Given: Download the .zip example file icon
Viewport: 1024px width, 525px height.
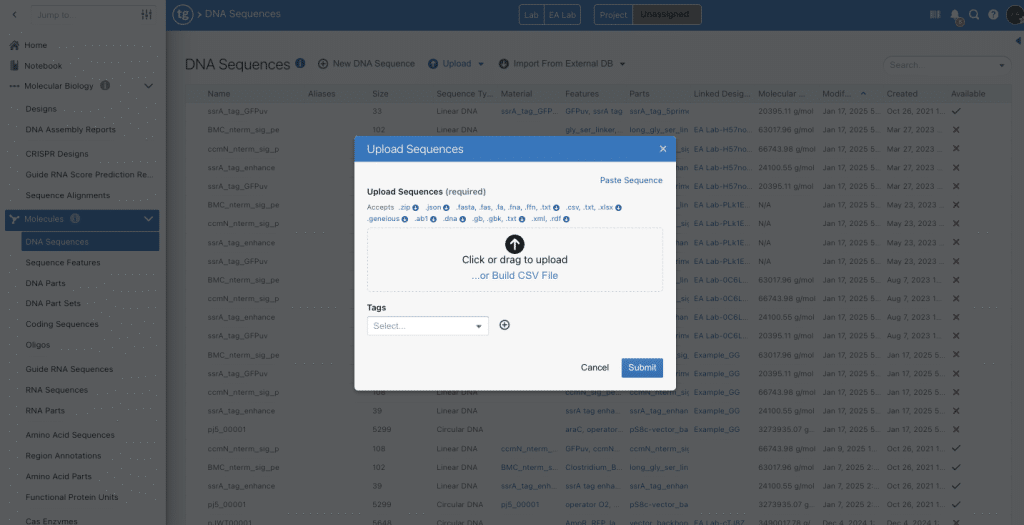Looking at the screenshot, I should [x=417, y=207].
